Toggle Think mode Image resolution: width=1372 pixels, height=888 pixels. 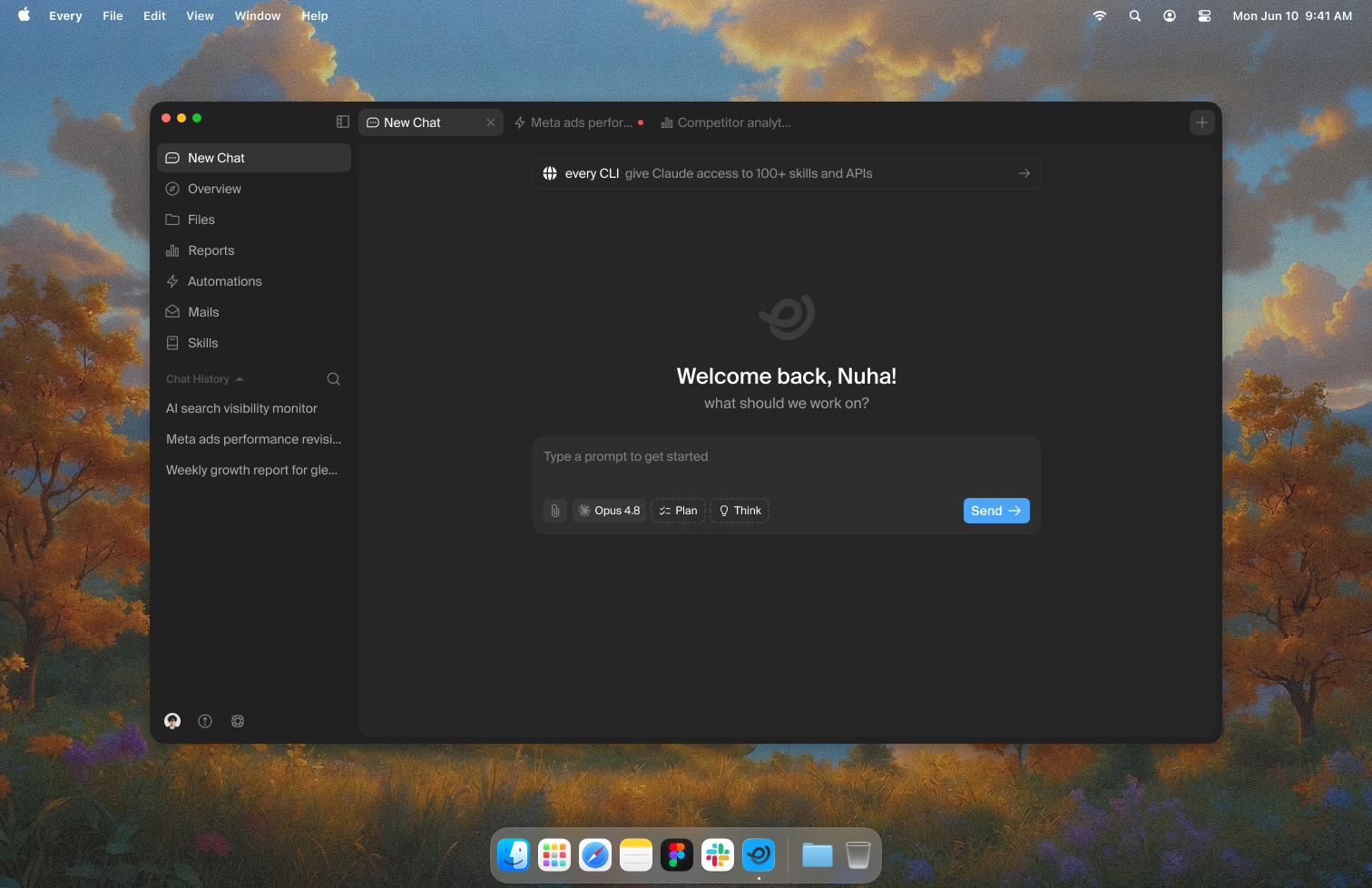point(740,511)
